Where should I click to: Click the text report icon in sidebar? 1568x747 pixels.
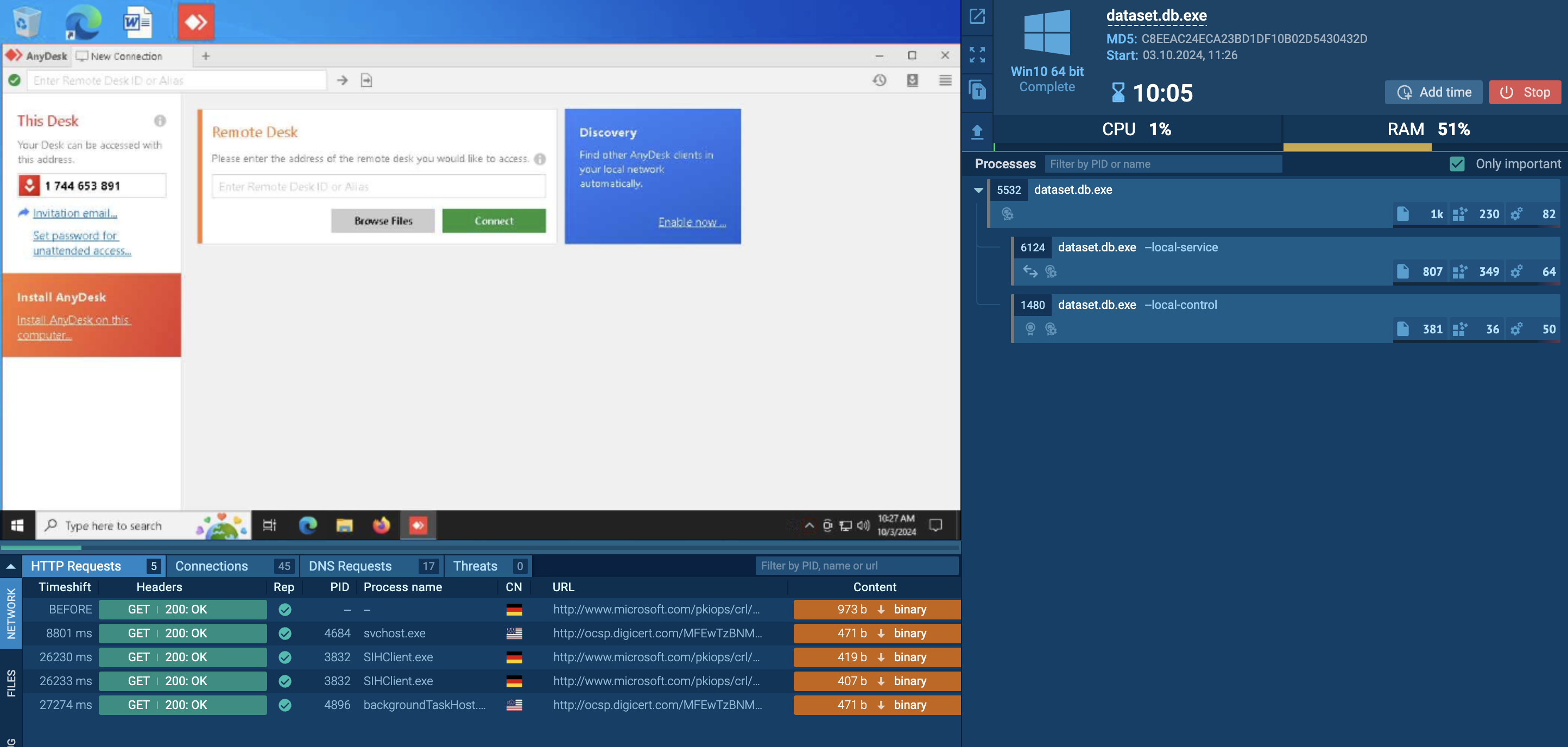(977, 91)
